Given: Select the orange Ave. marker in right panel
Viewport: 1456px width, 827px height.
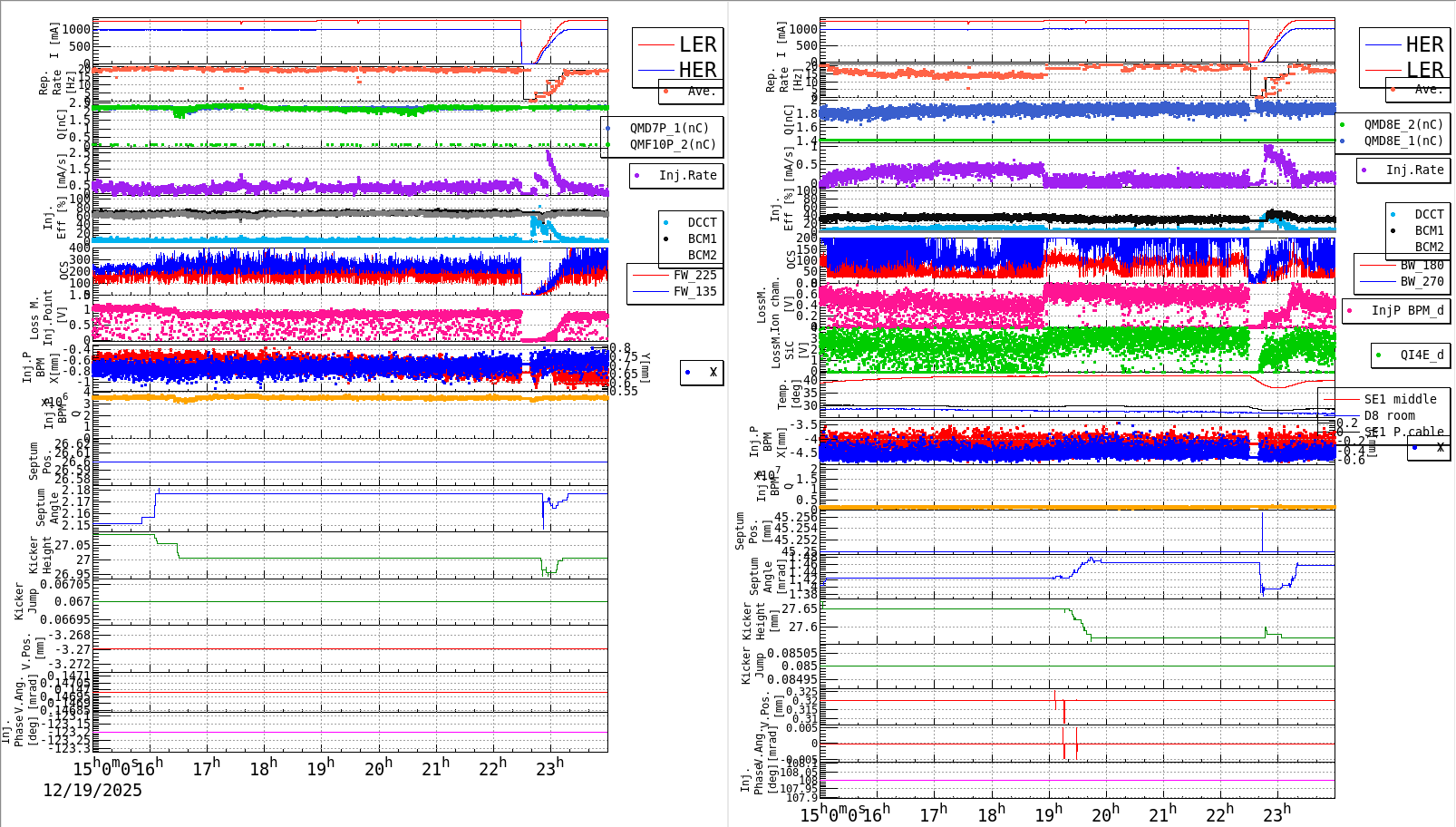Looking at the screenshot, I should pyautogui.click(x=1393, y=90).
